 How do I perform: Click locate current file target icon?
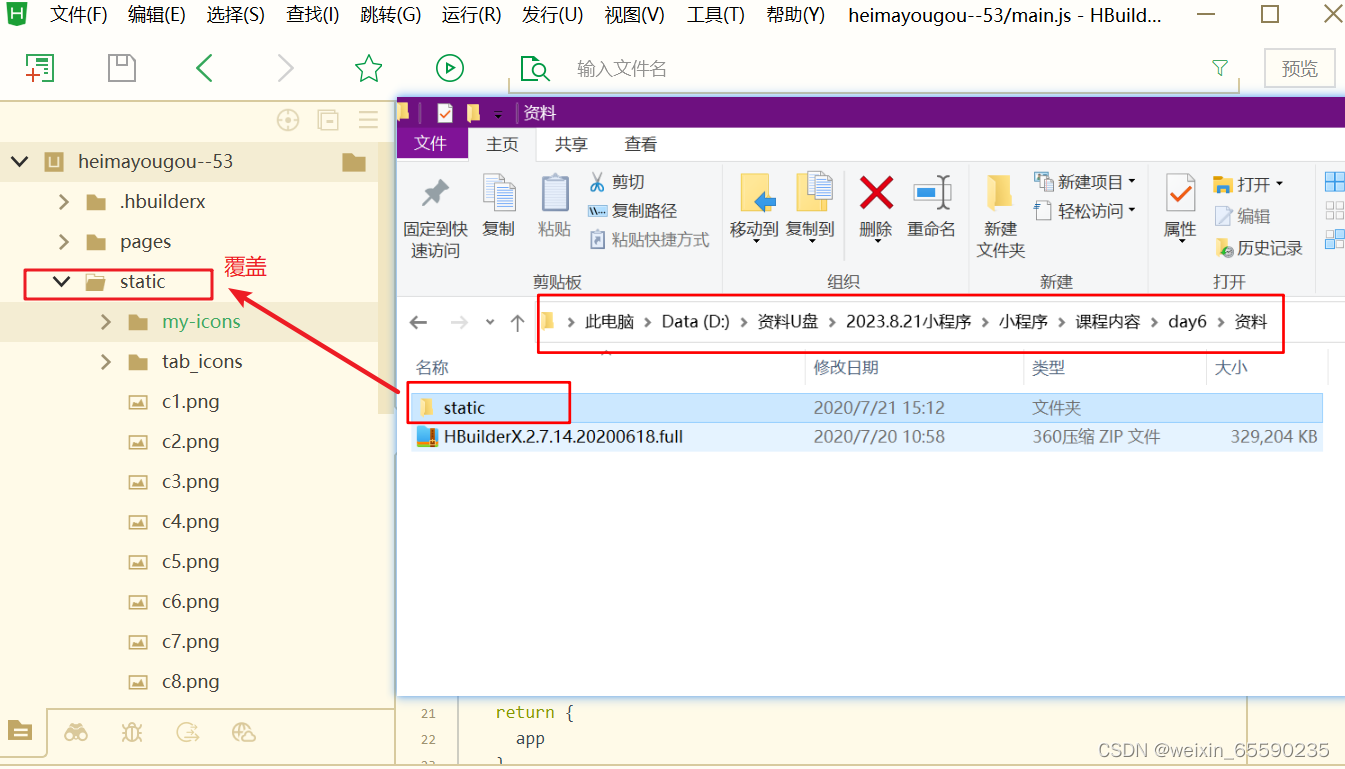click(288, 120)
